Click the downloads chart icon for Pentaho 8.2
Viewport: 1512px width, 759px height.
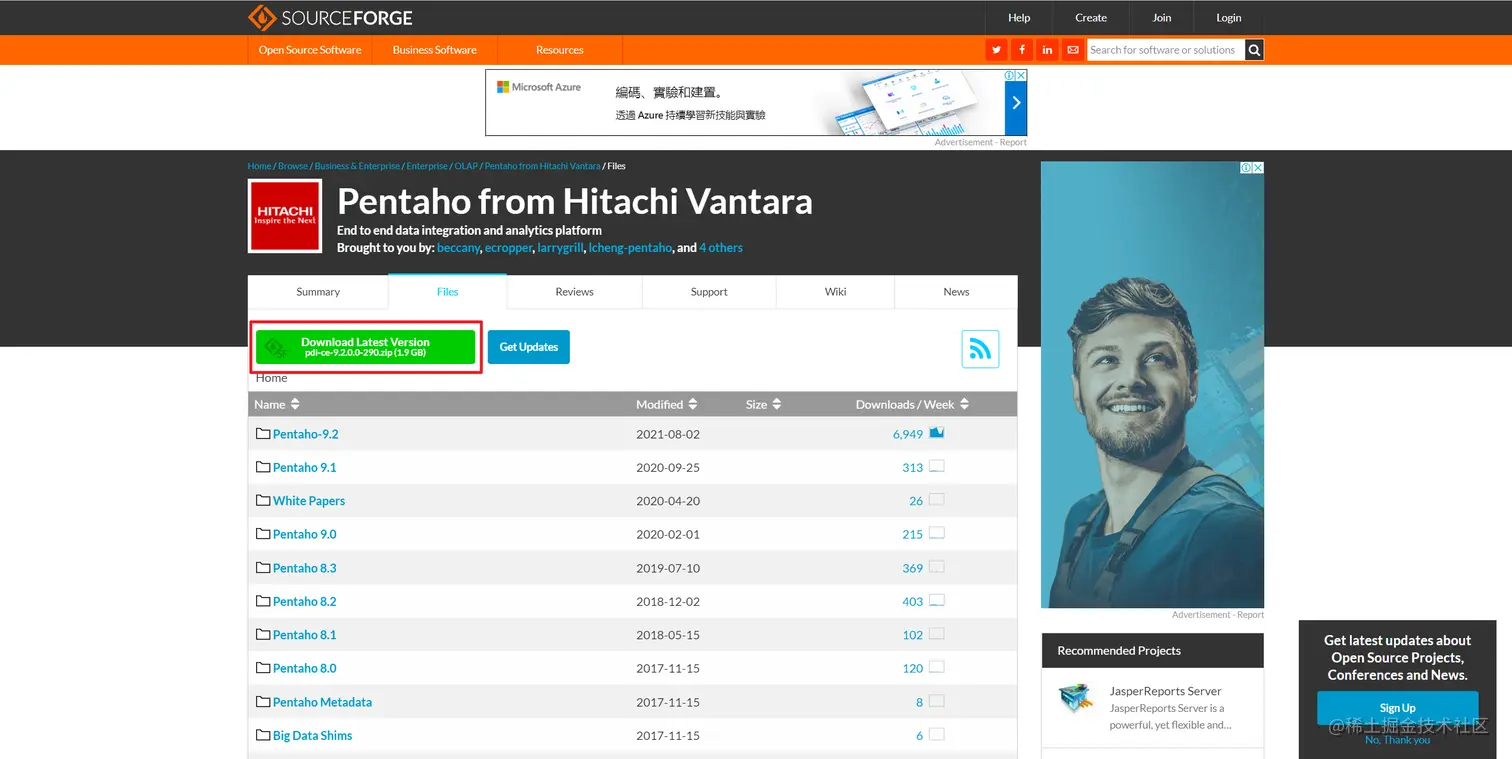point(937,600)
